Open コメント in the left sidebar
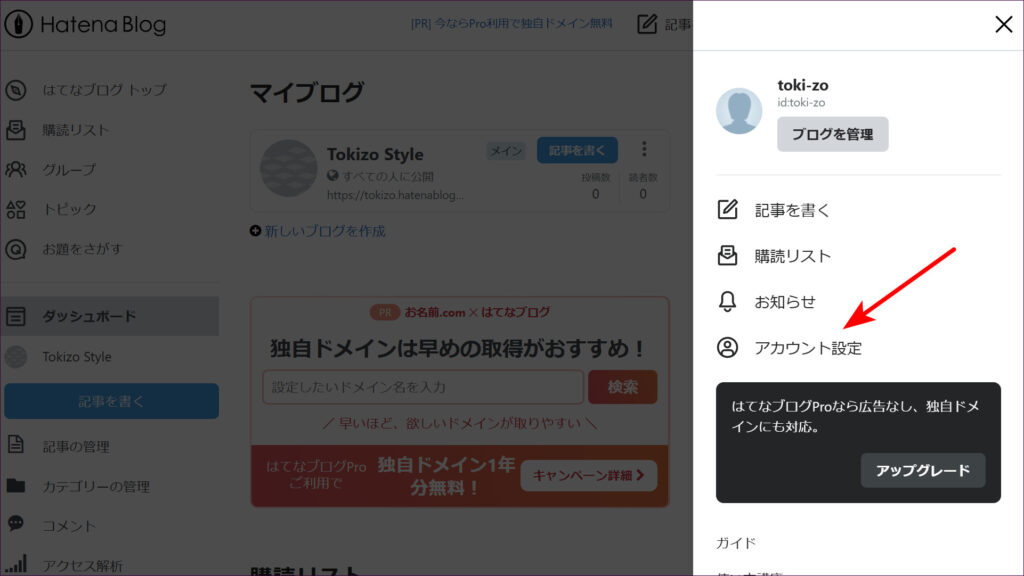The image size is (1024, 576). click(69, 525)
